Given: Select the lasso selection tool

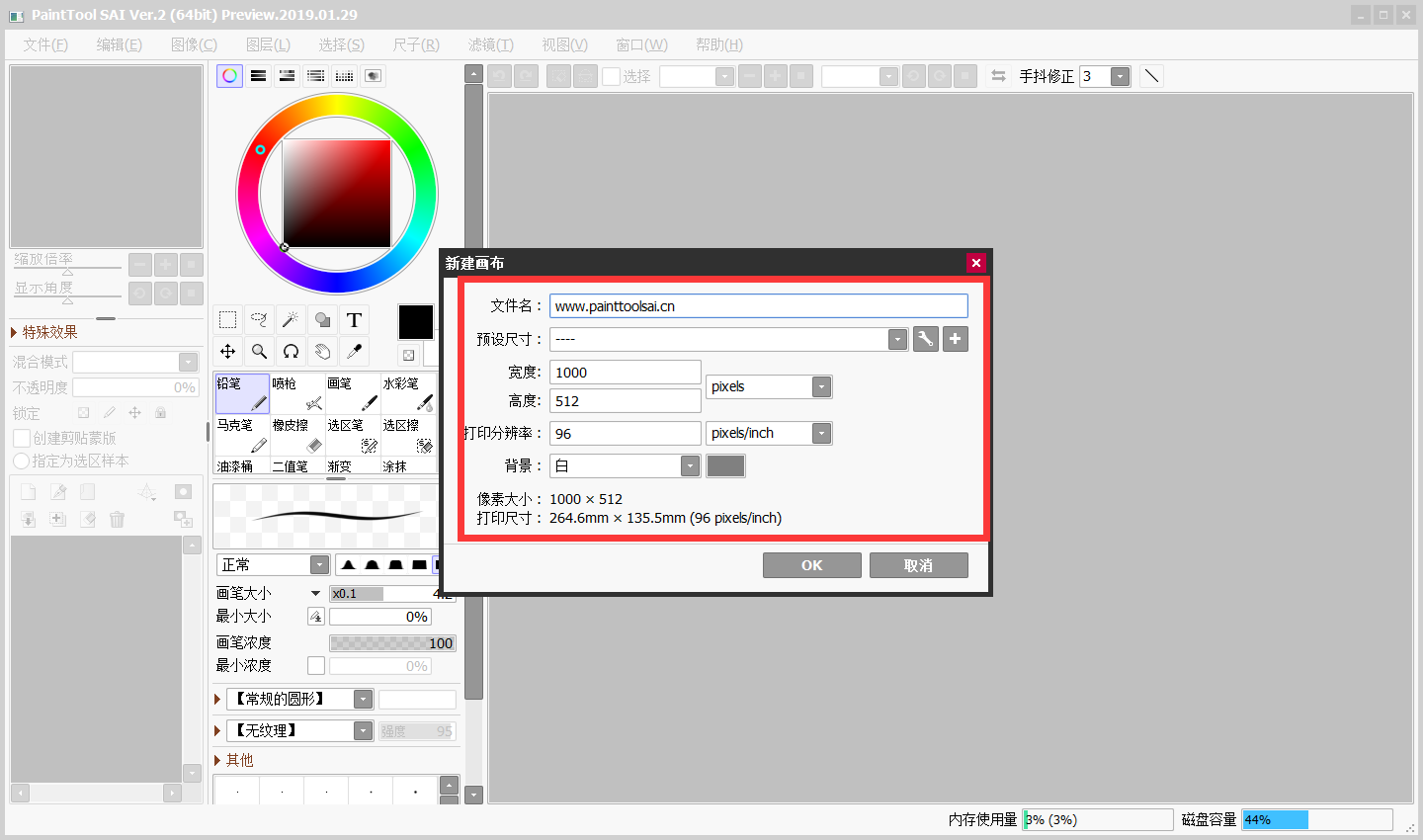Looking at the screenshot, I should pyautogui.click(x=259, y=319).
